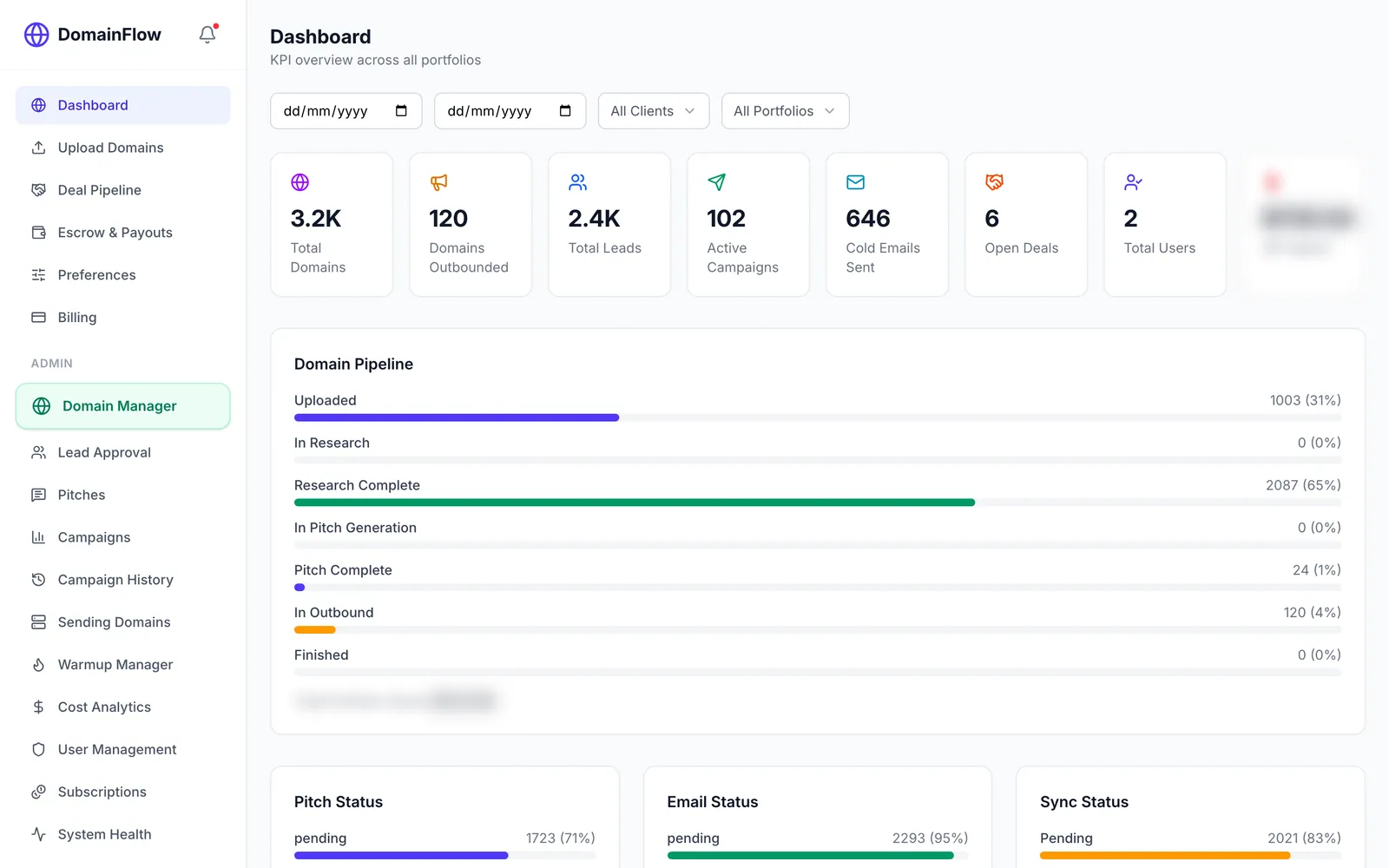Expand the All Clients dropdown
Image resolution: width=1389 pixels, height=868 pixels.
tap(654, 111)
